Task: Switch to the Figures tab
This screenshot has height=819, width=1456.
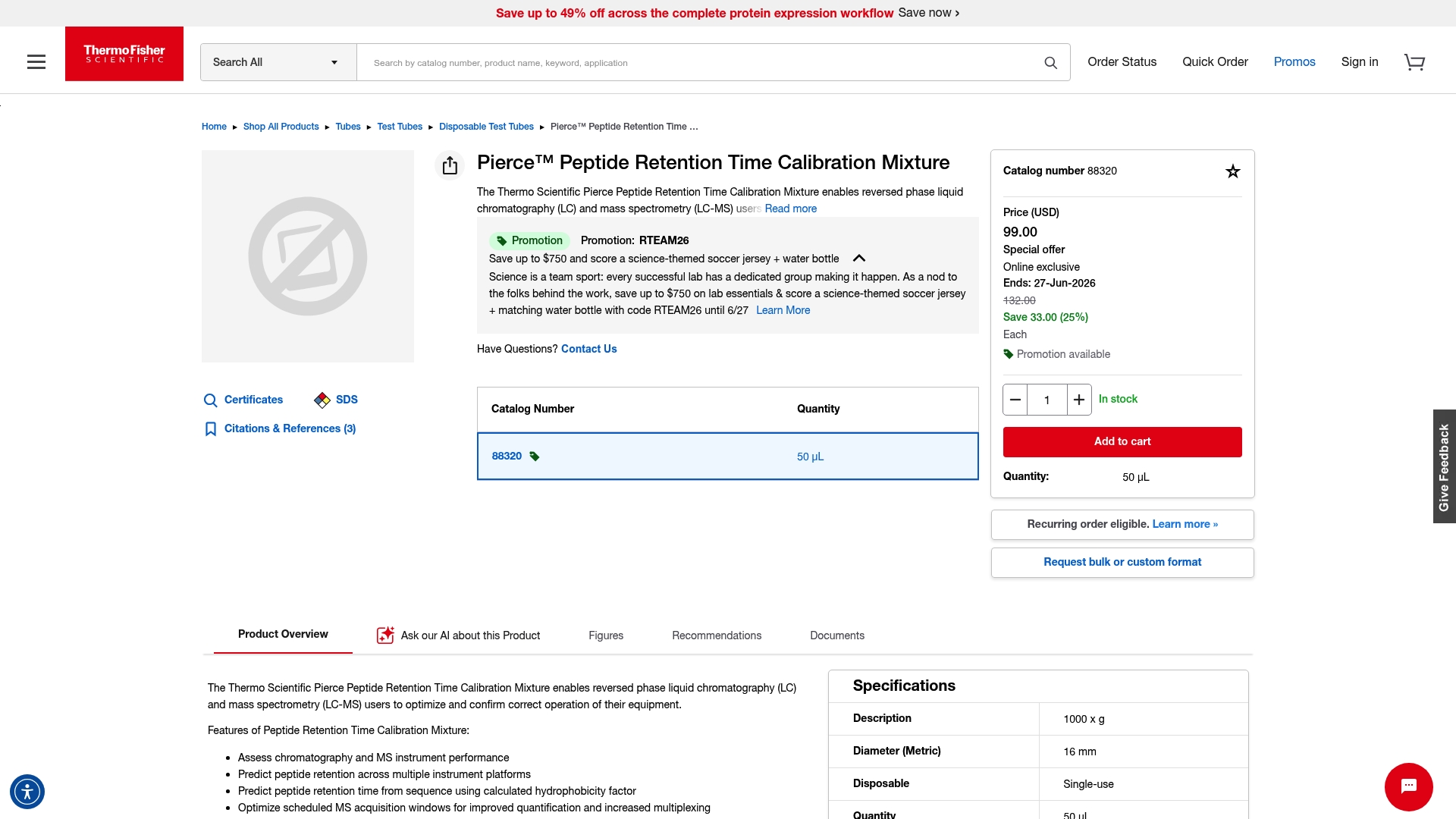Action: tap(606, 635)
